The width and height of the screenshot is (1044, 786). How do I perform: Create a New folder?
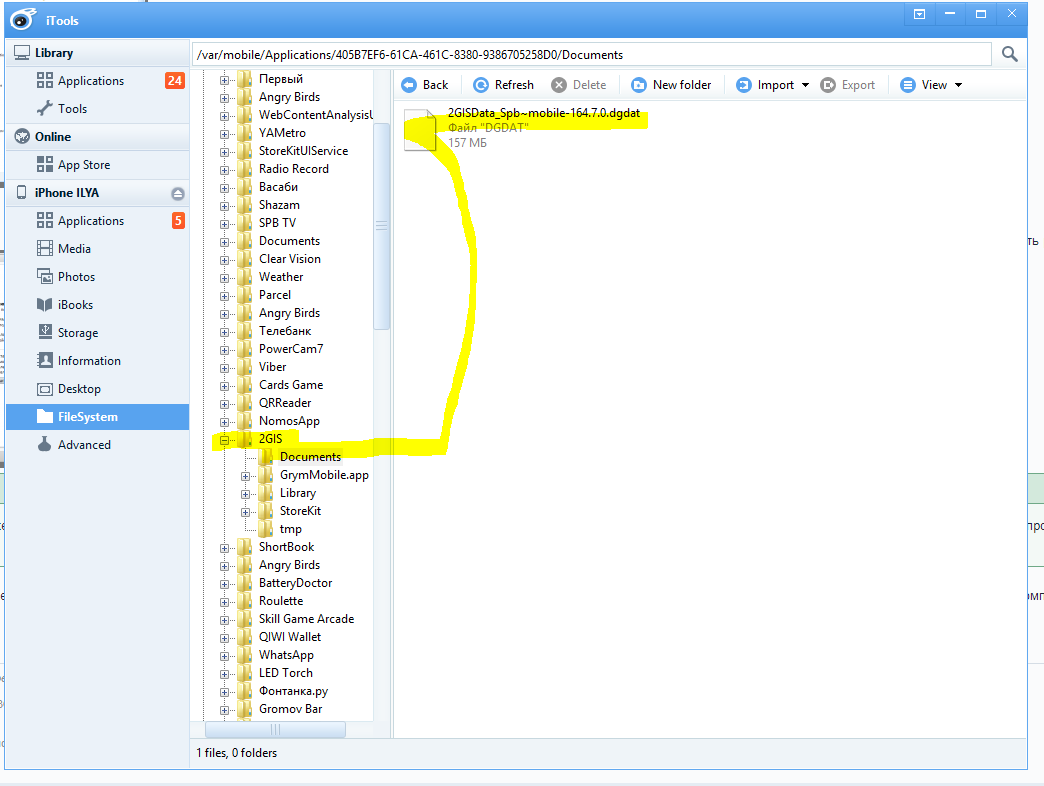671,85
